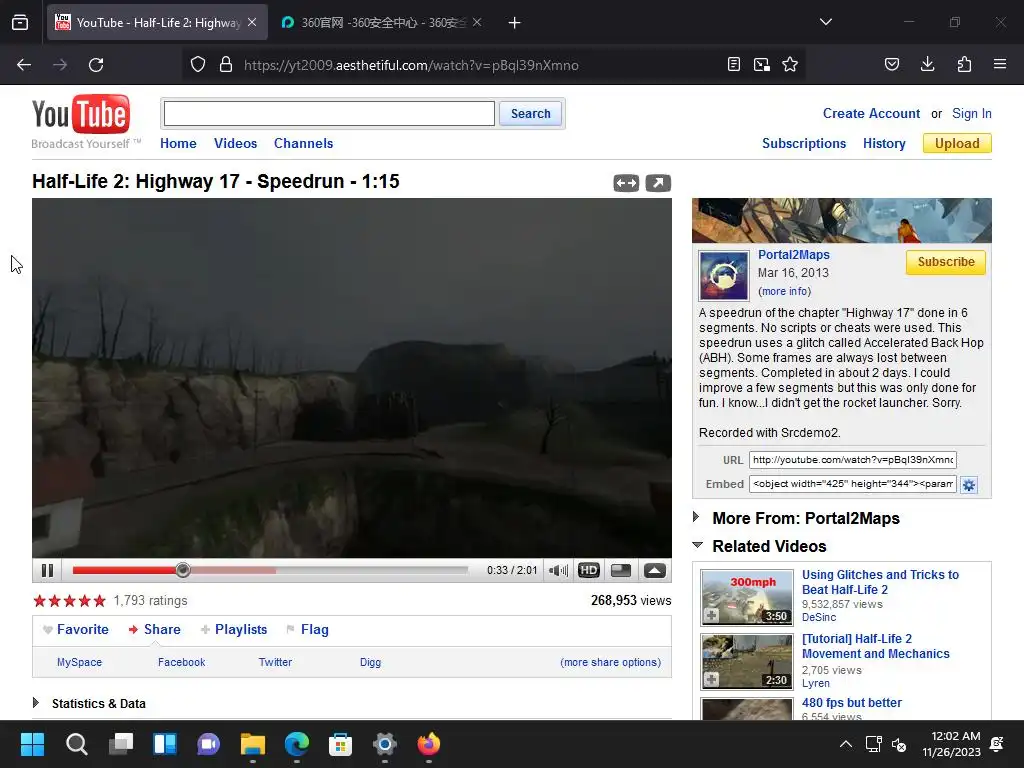Open Windows Start menu
The width and height of the screenshot is (1024, 768).
[32, 744]
